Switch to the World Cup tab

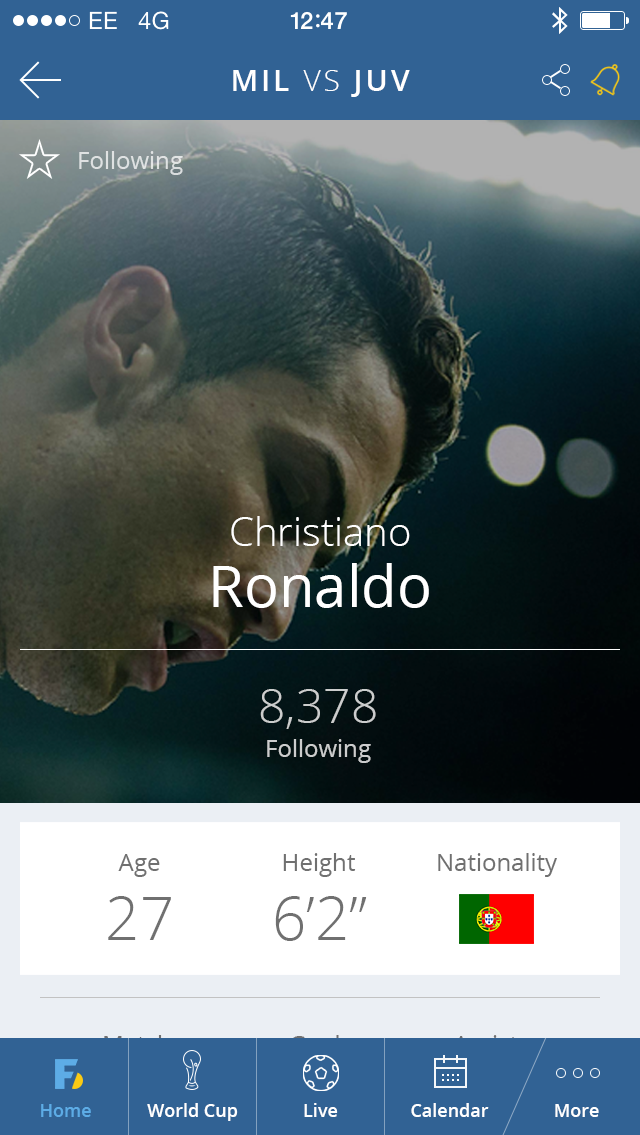tap(192, 1111)
